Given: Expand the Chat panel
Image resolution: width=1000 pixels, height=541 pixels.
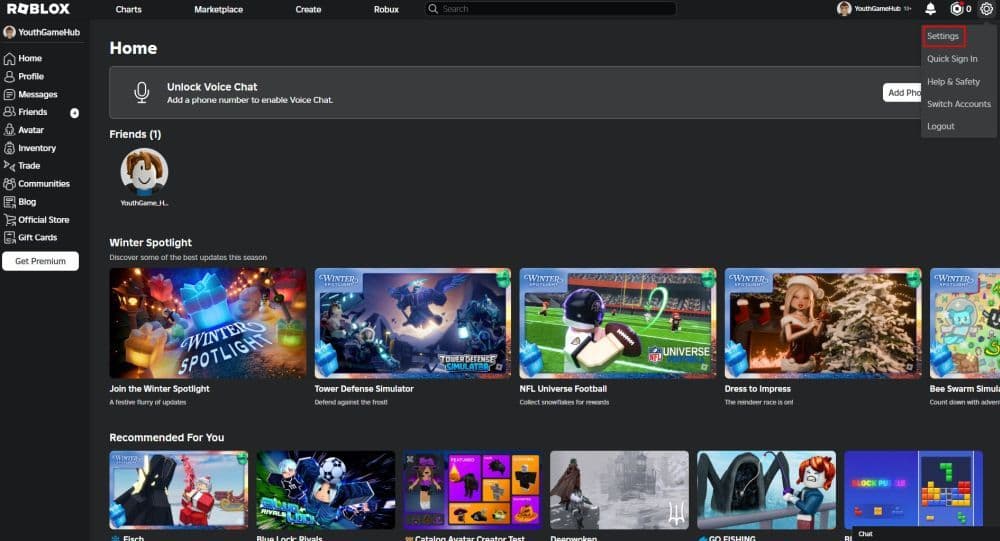Looking at the screenshot, I should coord(925,534).
